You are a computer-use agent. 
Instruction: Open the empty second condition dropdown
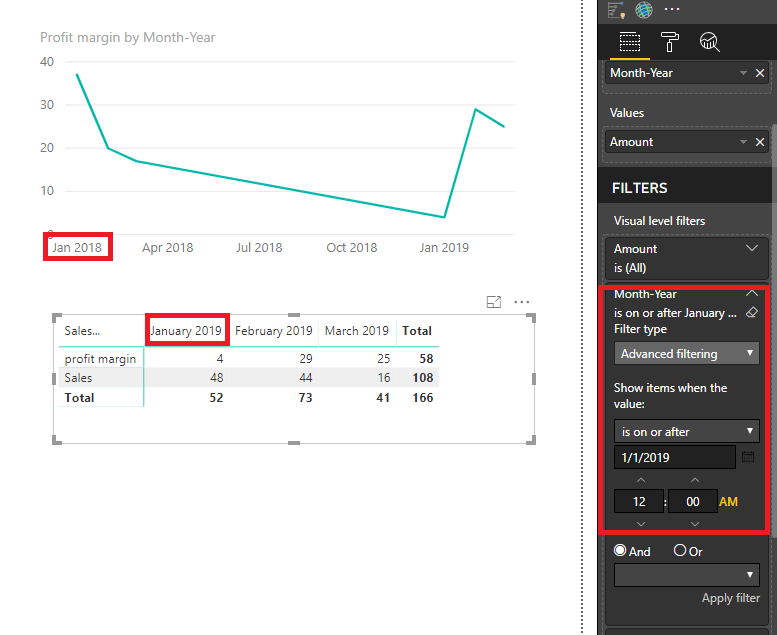tap(686, 575)
